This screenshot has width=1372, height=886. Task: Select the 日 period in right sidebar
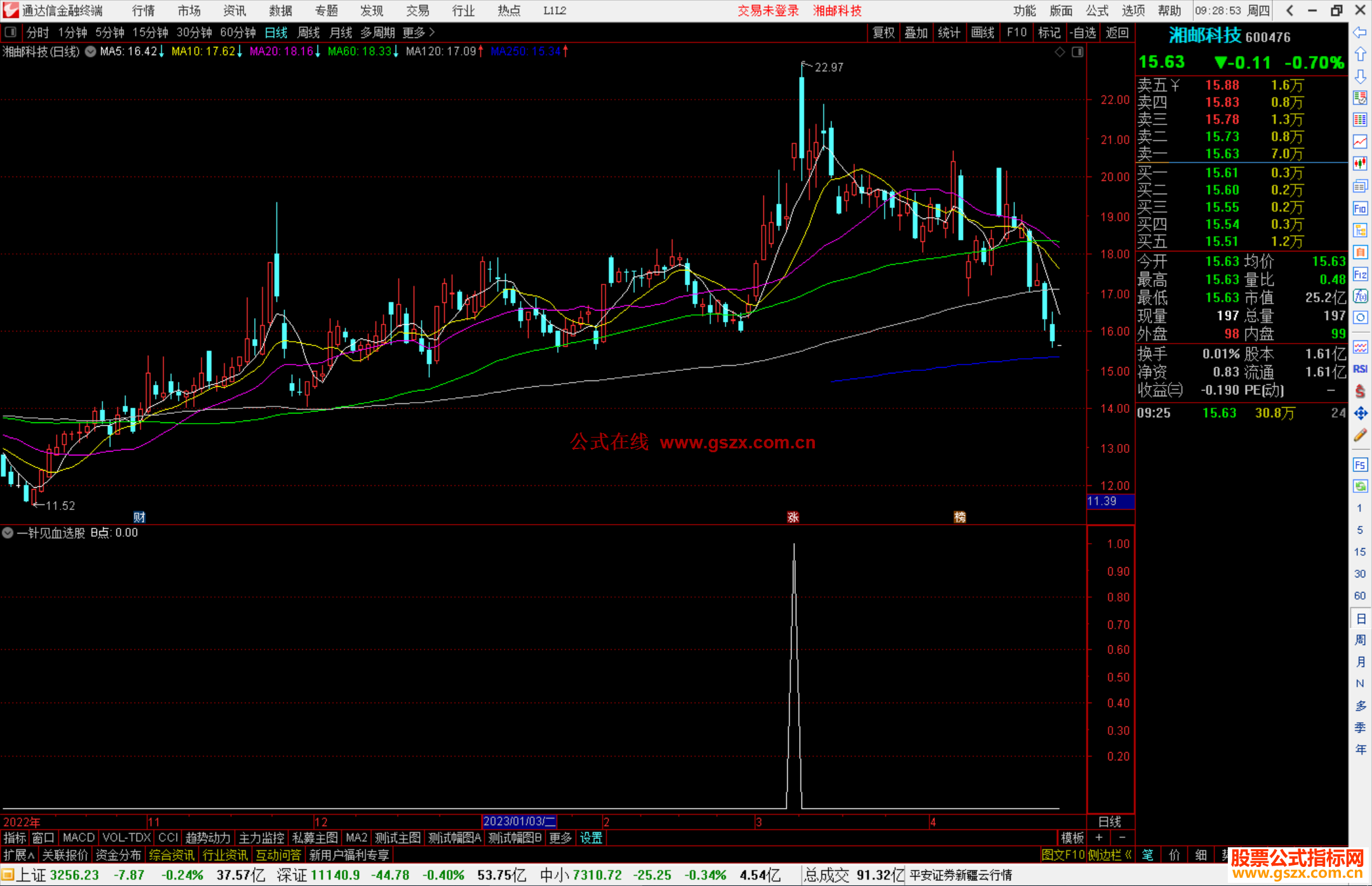(1360, 619)
